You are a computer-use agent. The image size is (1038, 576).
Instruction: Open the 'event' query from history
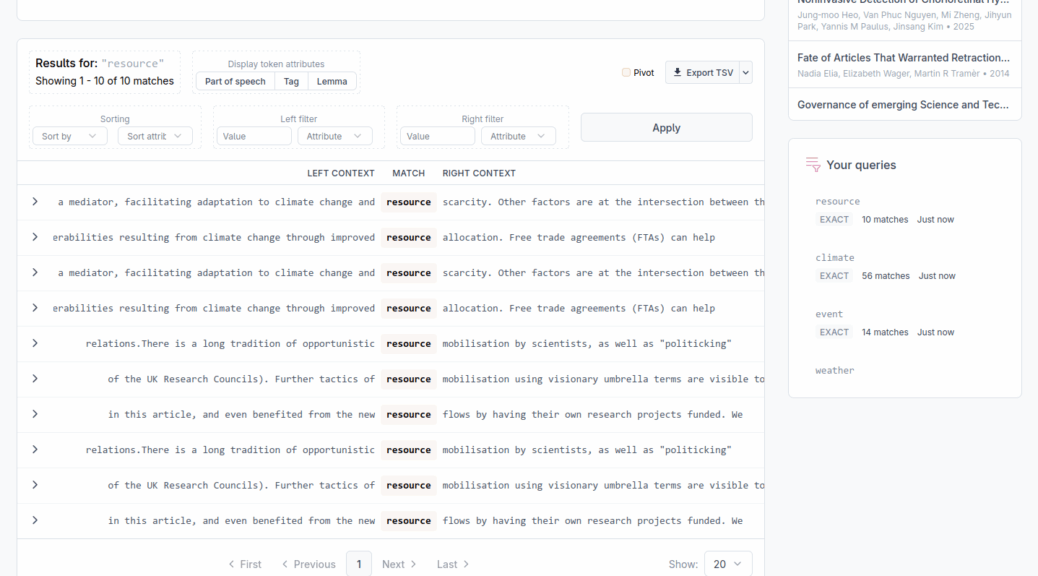(829, 314)
